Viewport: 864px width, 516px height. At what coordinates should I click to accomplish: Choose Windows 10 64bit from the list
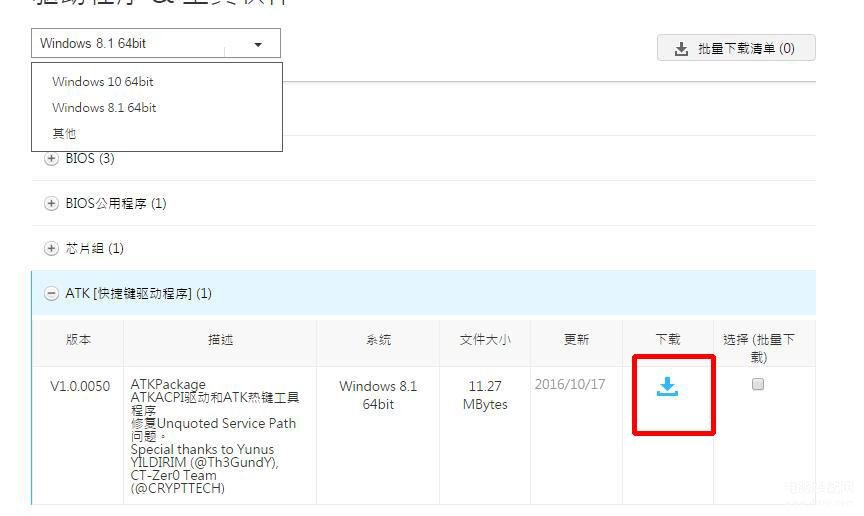[102, 82]
